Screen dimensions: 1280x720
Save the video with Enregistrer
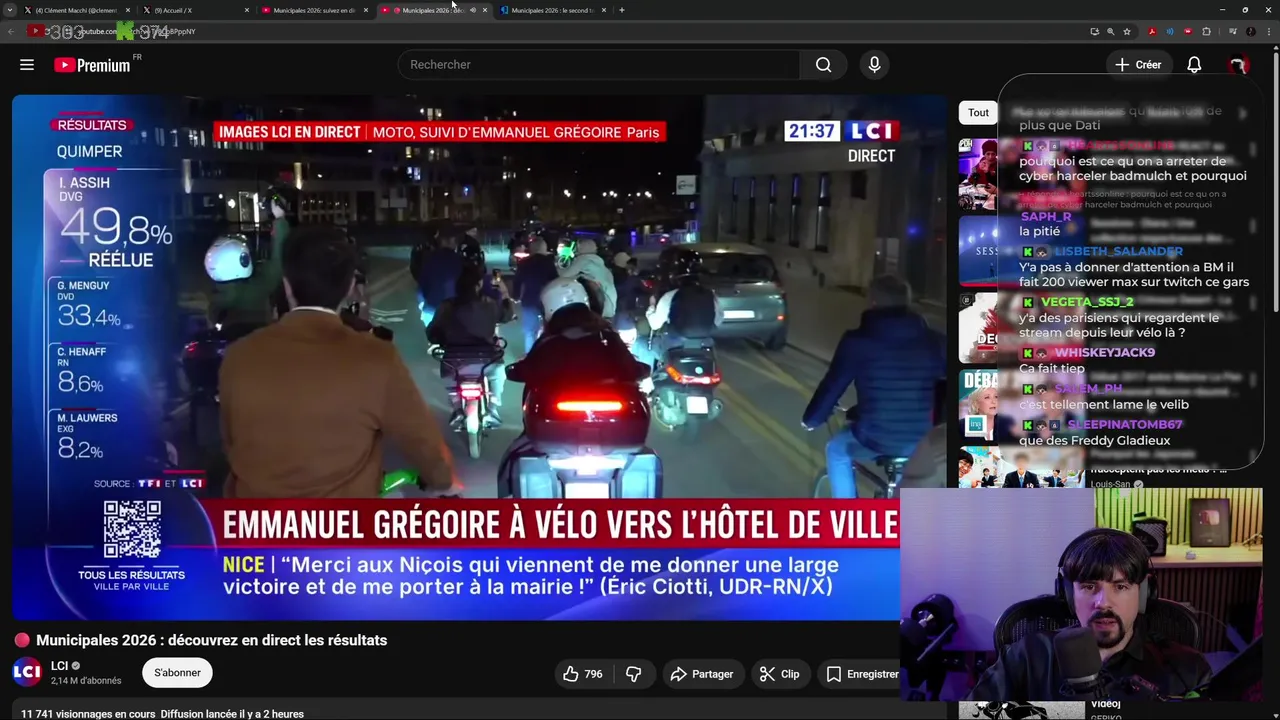[862, 674]
